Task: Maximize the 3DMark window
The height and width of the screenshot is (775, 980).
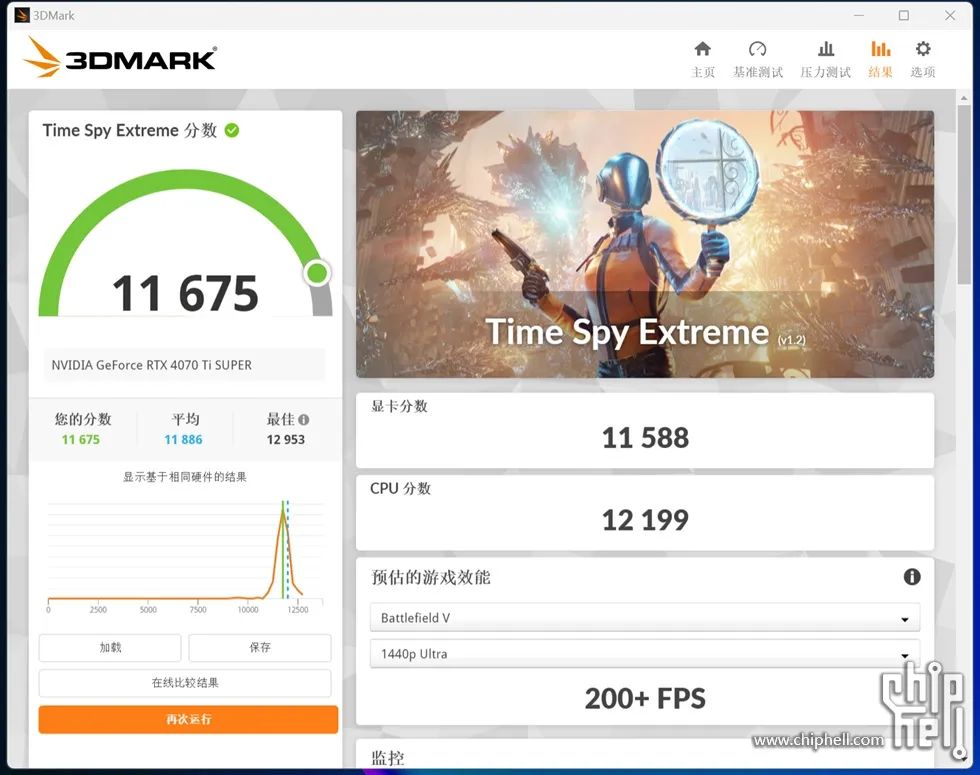Action: (x=904, y=15)
